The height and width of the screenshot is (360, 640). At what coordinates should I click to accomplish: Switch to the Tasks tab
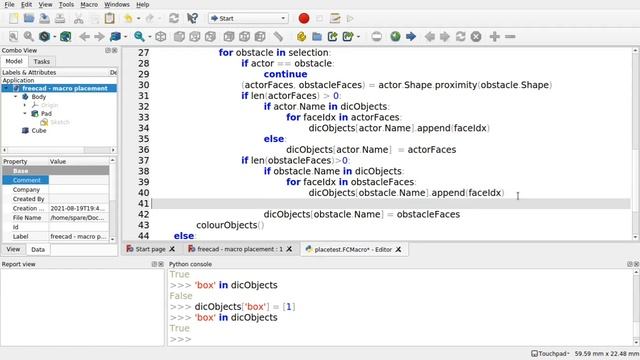(x=42, y=61)
